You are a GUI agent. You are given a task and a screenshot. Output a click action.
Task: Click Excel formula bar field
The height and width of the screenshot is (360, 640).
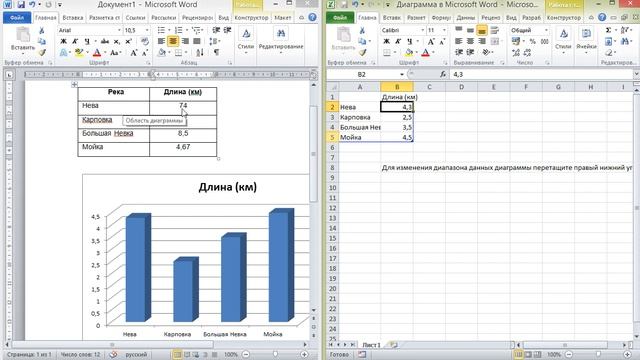point(542,74)
